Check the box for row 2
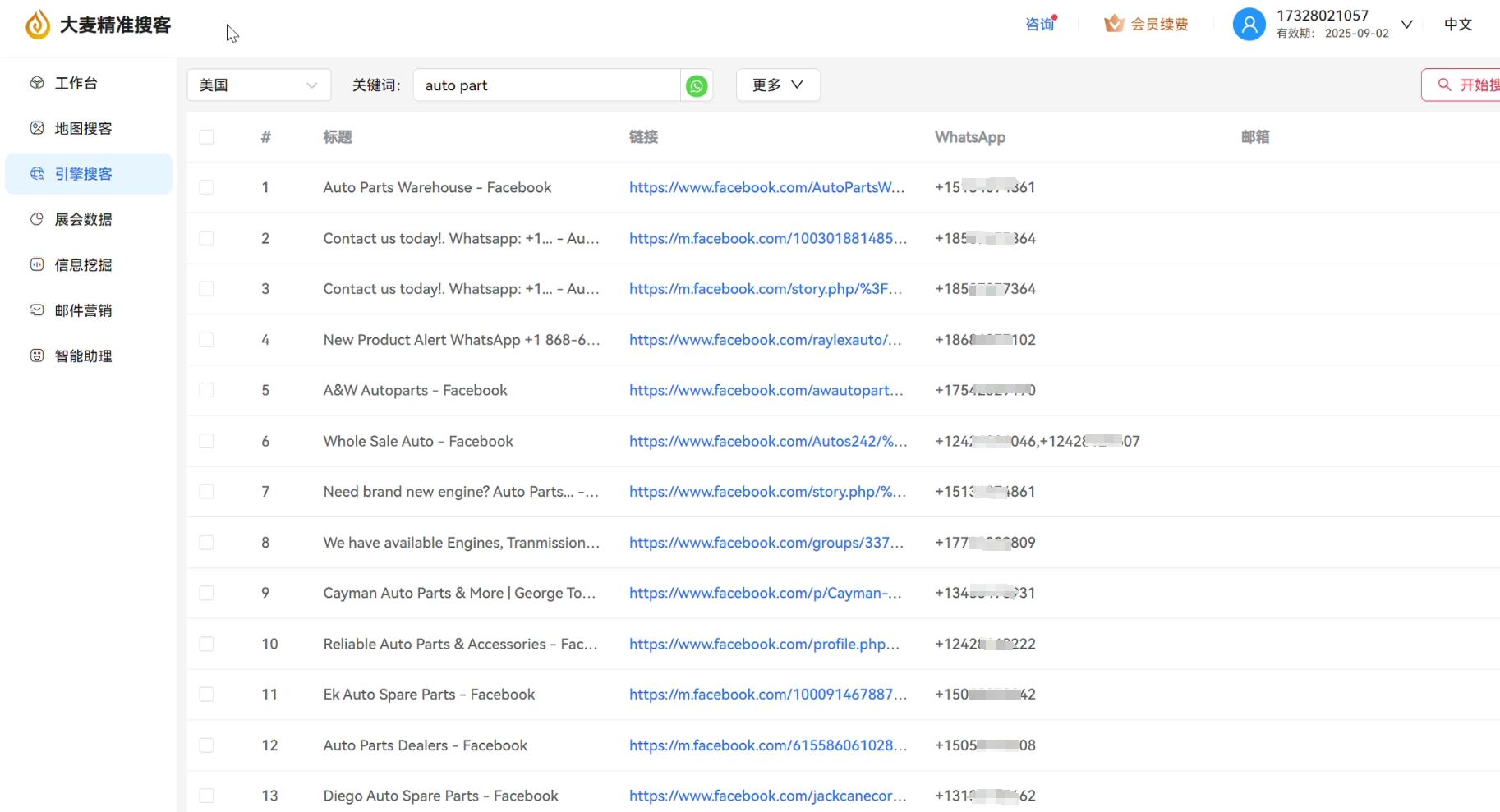Screen dimensions: 1500x812 [x=206, y=238]
